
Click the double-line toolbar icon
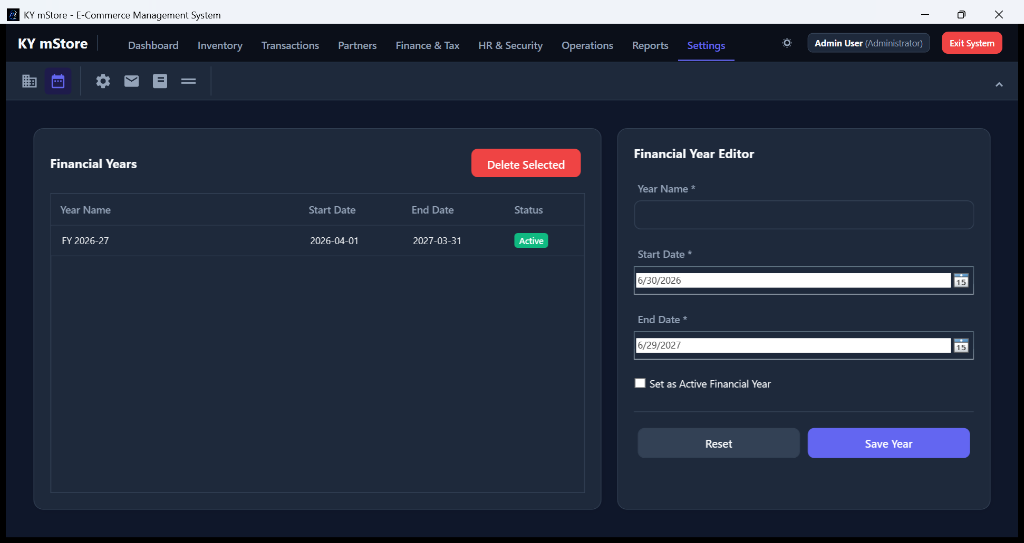pyautogui.click(x=189, y=81)
